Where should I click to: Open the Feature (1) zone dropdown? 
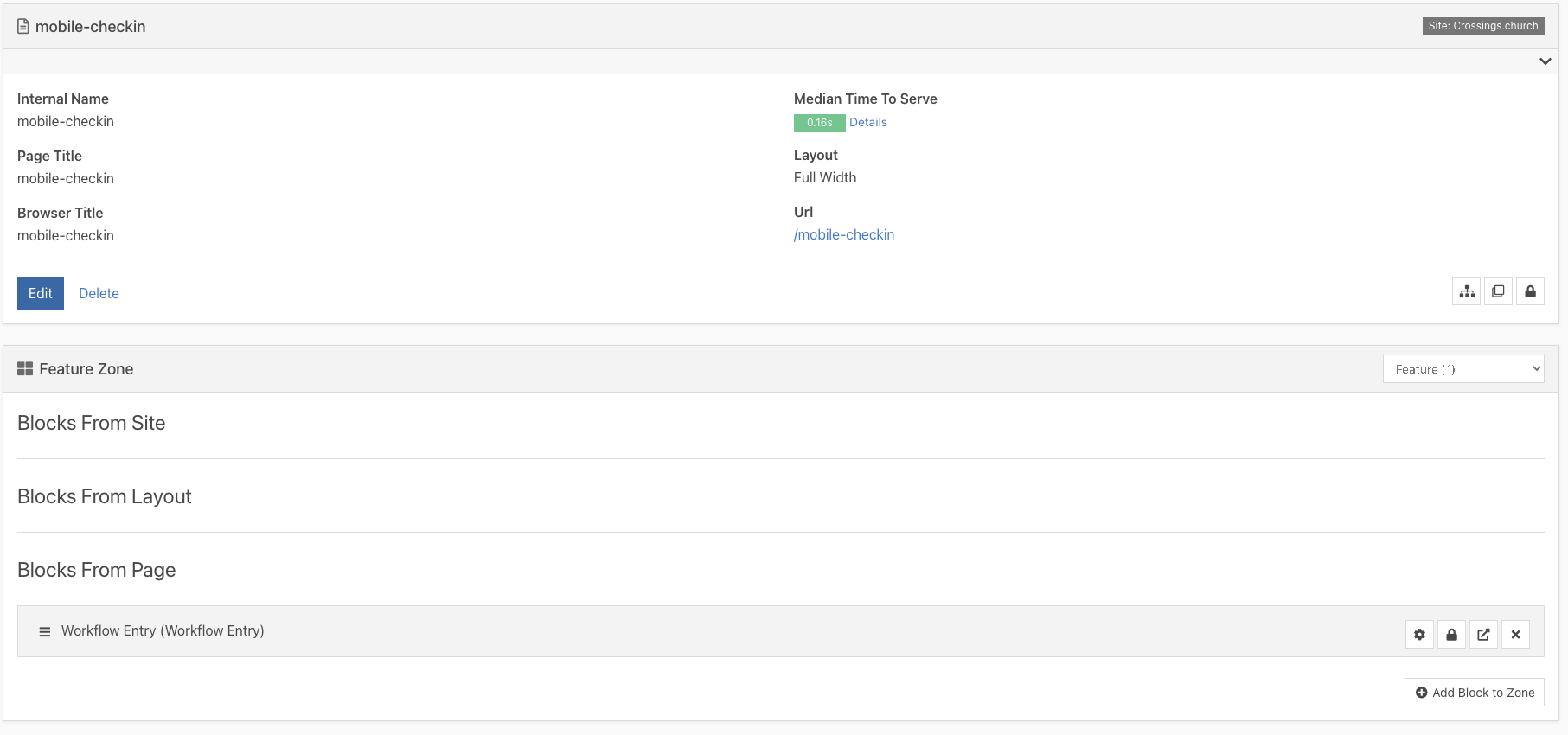click(1463, 369)
